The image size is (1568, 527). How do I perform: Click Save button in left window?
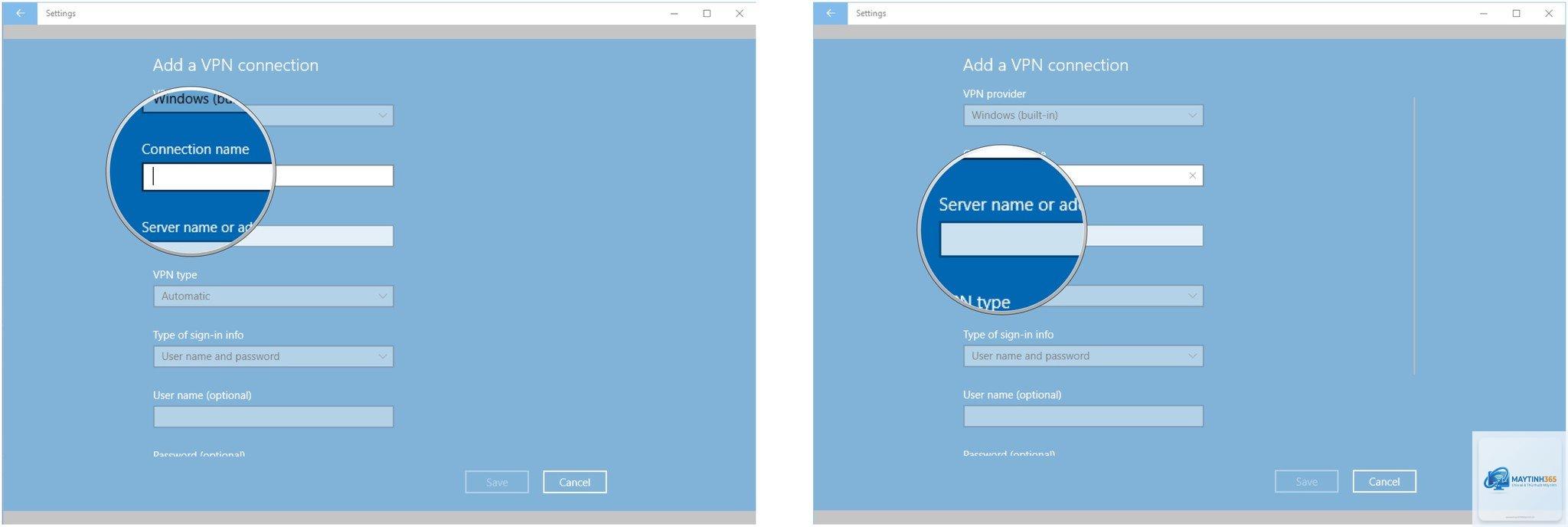point(497,482)
